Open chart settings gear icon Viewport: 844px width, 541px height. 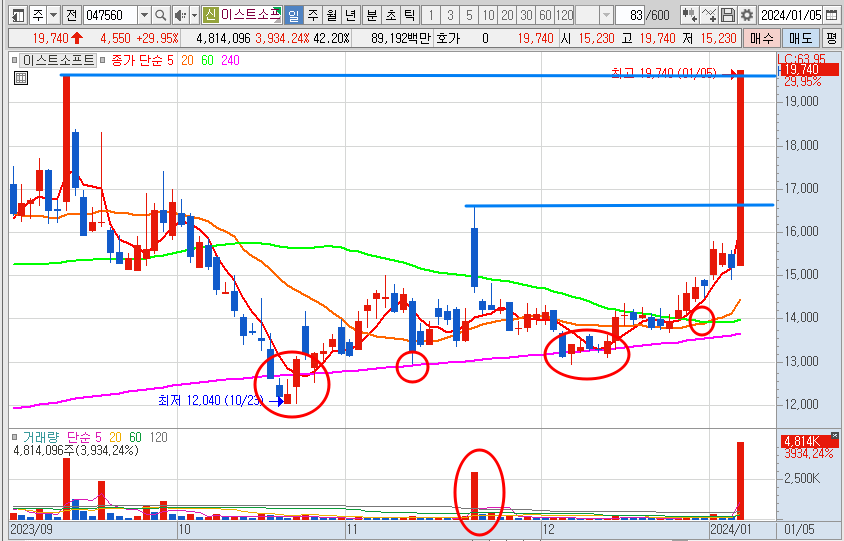coord(746,15)
